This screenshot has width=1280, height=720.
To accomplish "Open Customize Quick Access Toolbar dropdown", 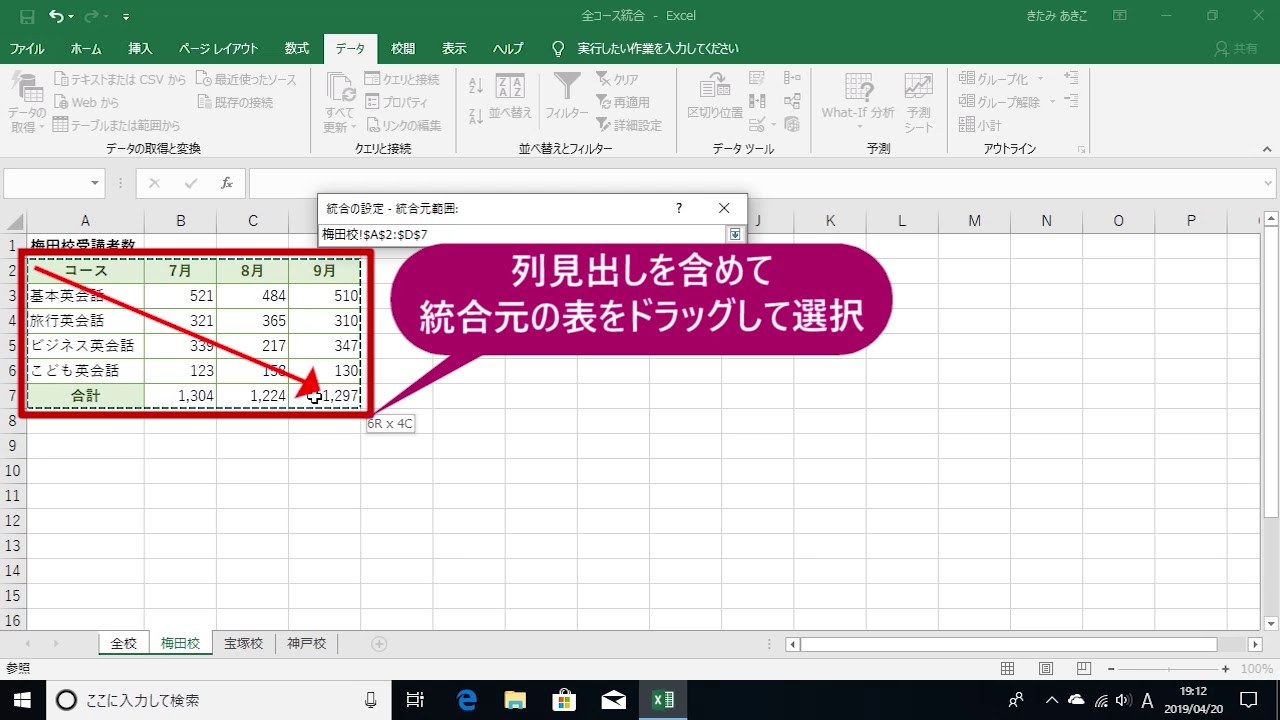I will (126, 17).
